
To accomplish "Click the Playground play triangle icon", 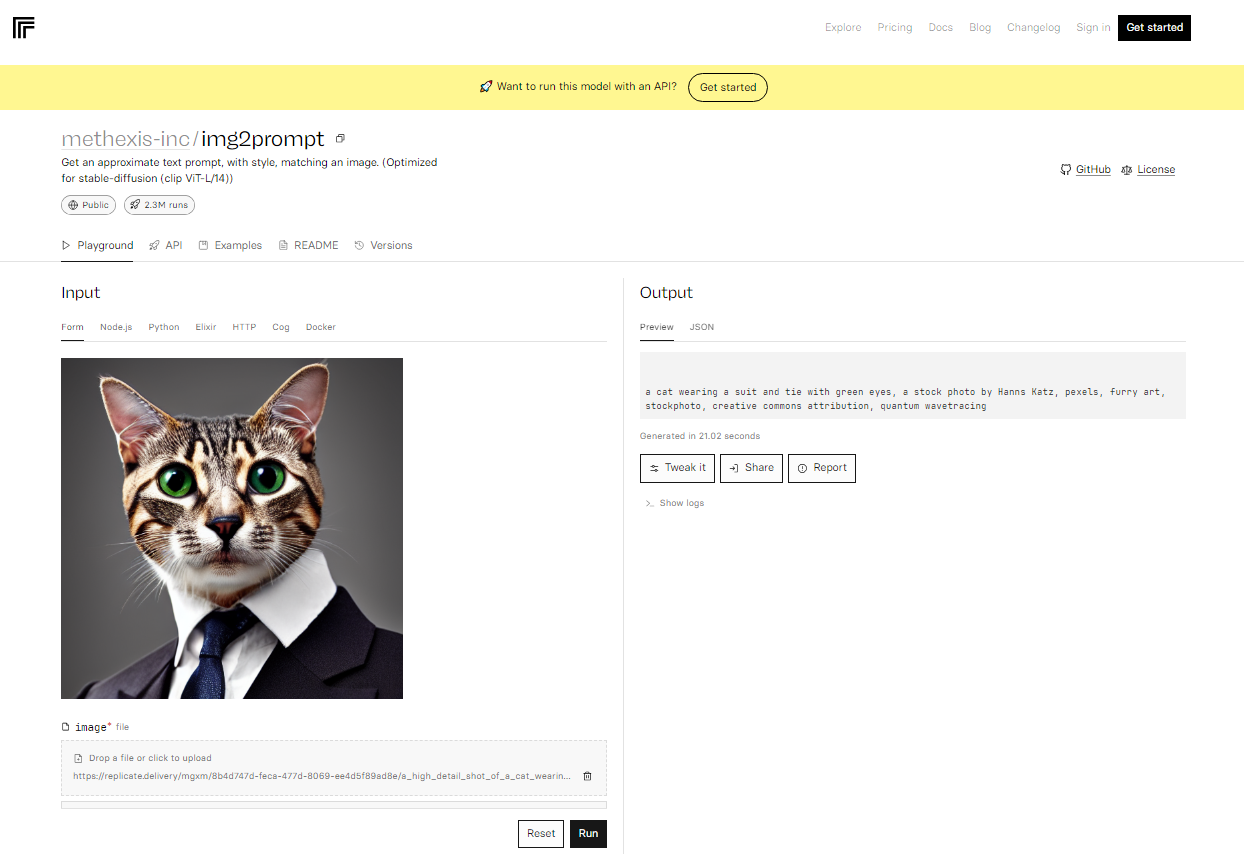I will coord(66,245).
